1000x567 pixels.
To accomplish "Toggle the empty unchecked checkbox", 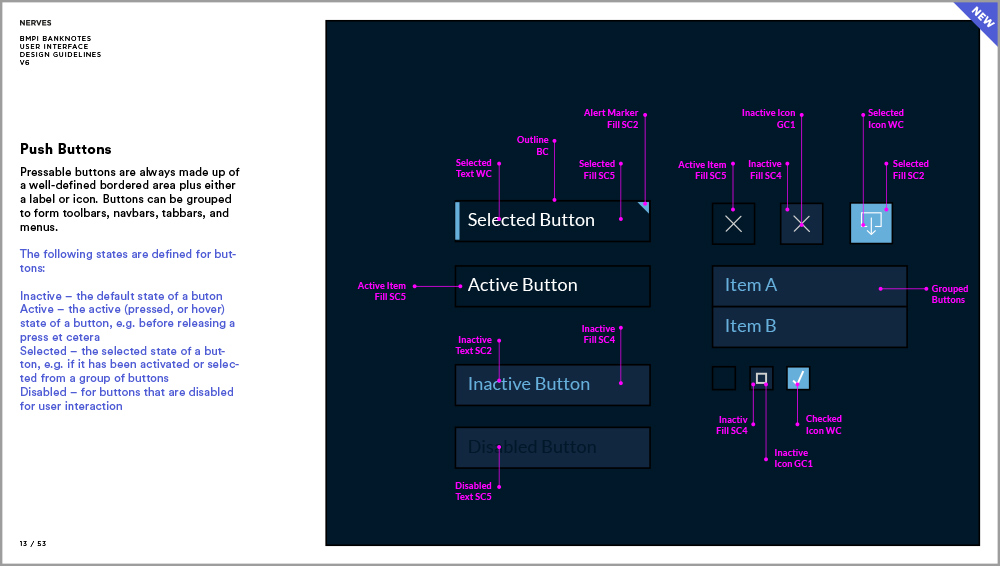I will (x=724, y=378).
